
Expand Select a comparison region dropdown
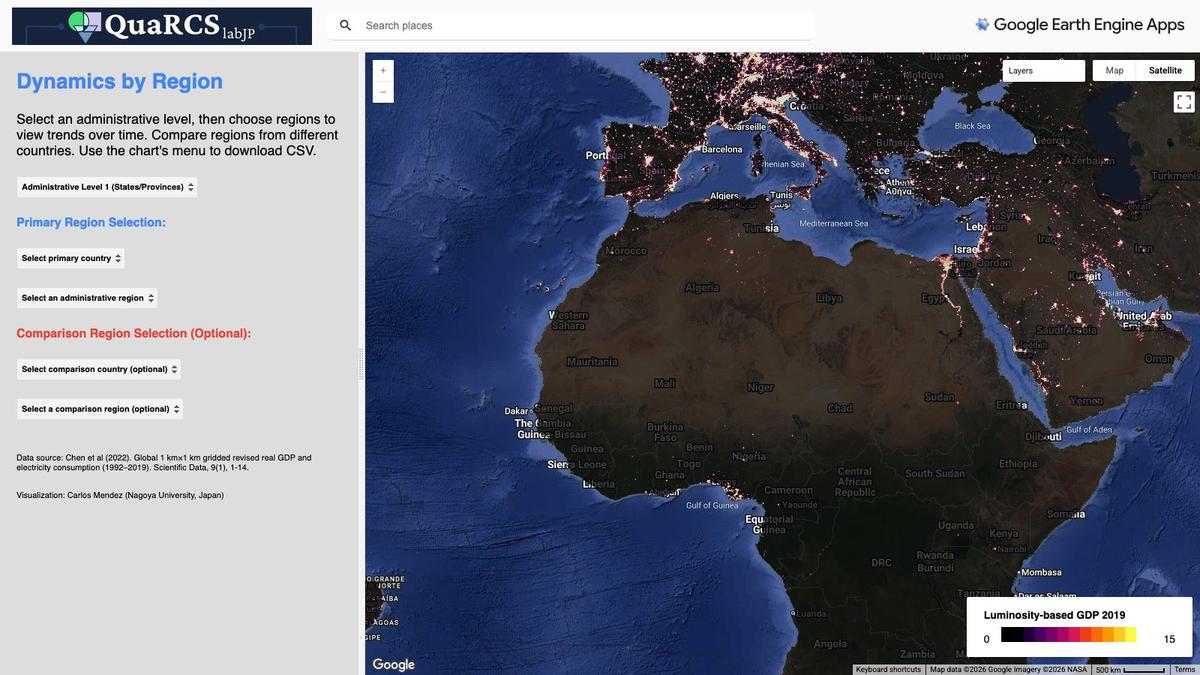[100, 409]
